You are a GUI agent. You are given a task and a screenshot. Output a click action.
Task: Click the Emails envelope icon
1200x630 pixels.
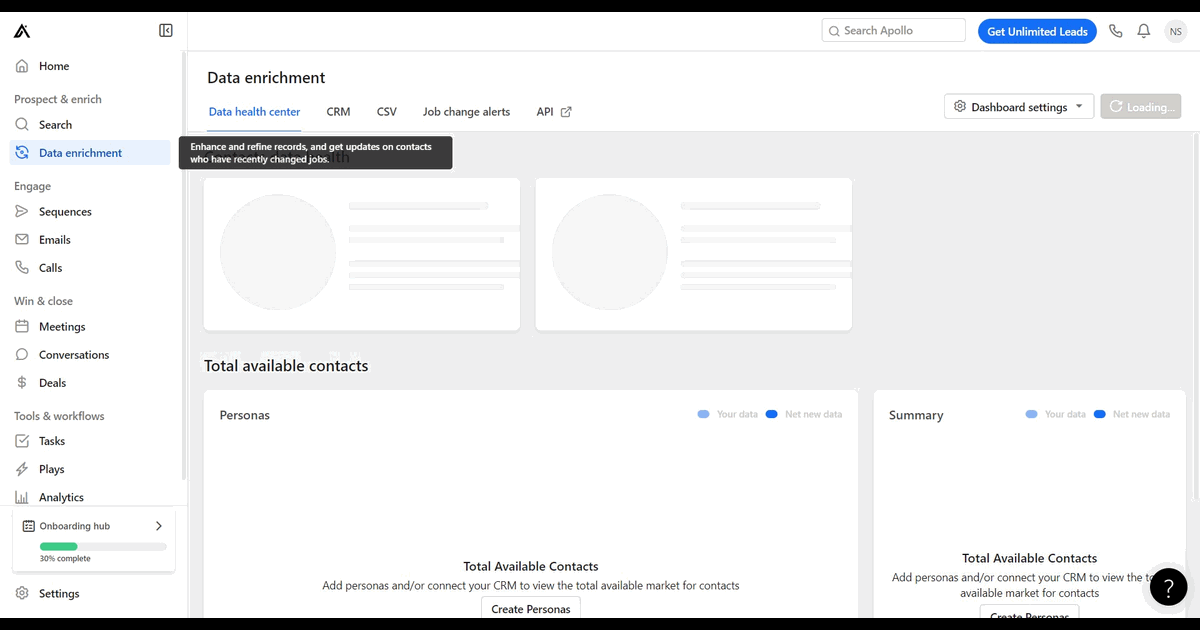coord(22,240)
